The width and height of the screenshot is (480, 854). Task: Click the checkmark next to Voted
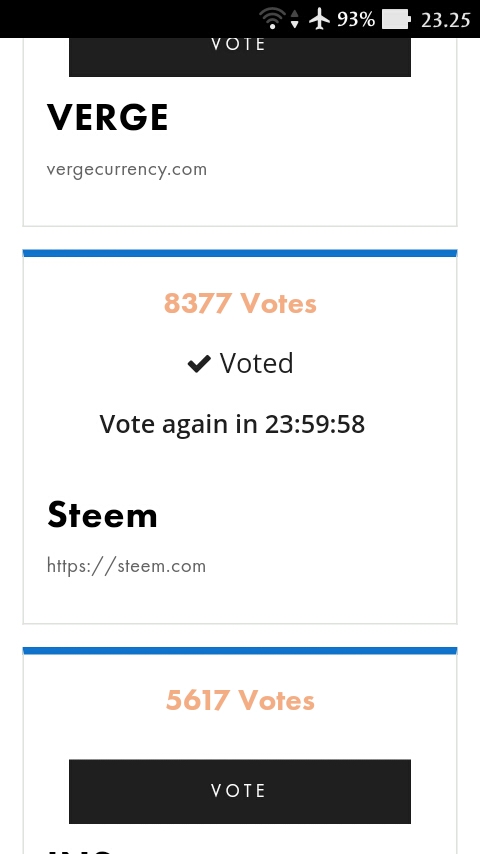(x=199, y=364)
